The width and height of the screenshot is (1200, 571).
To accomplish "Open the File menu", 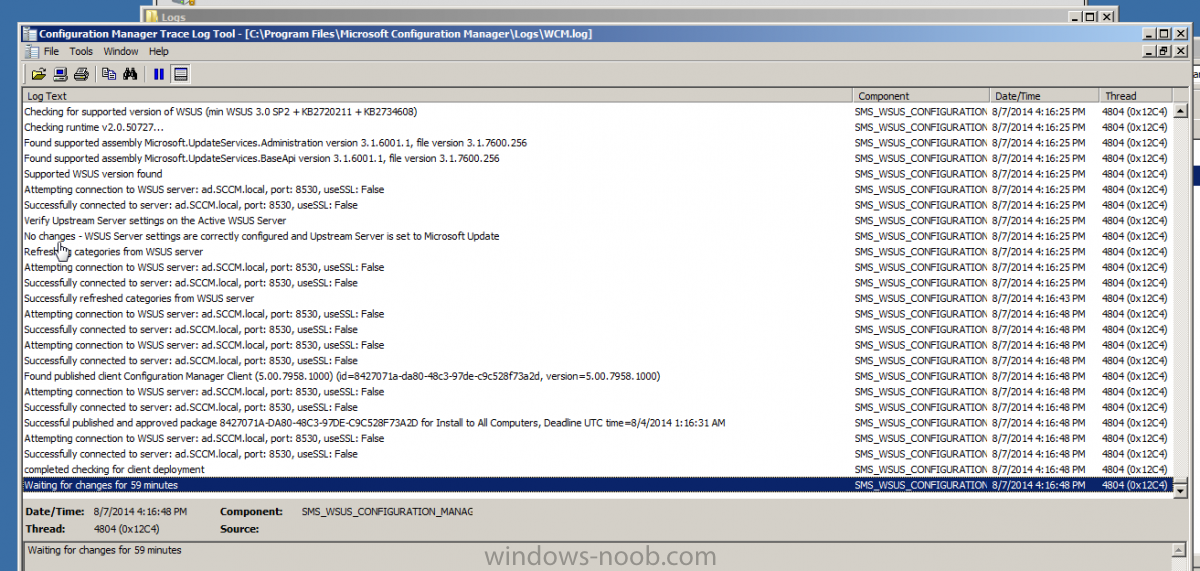I will pos(51,51).
